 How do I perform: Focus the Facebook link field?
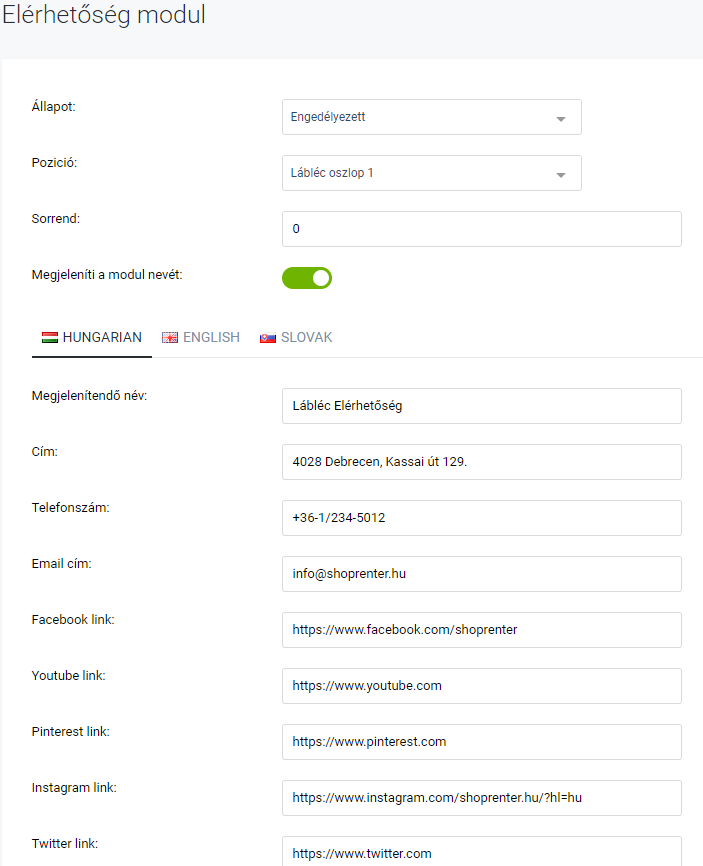click(x=481, y=630)
